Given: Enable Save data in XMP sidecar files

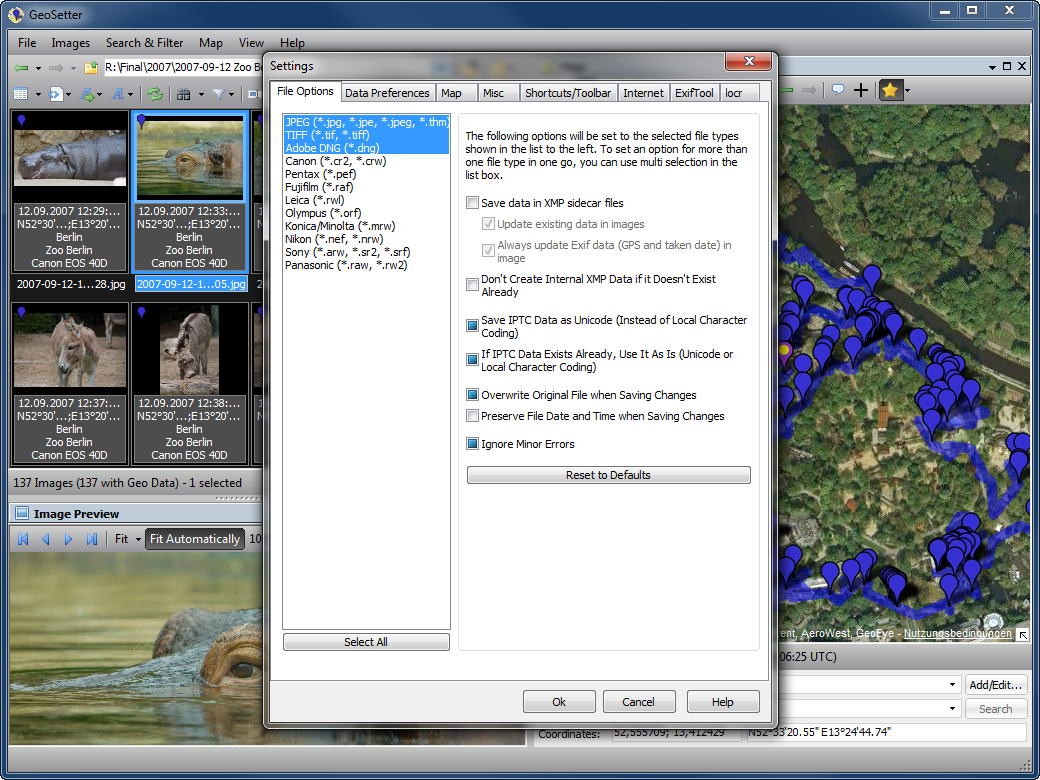Looking at the screenshot, I should tap(473, 203).
